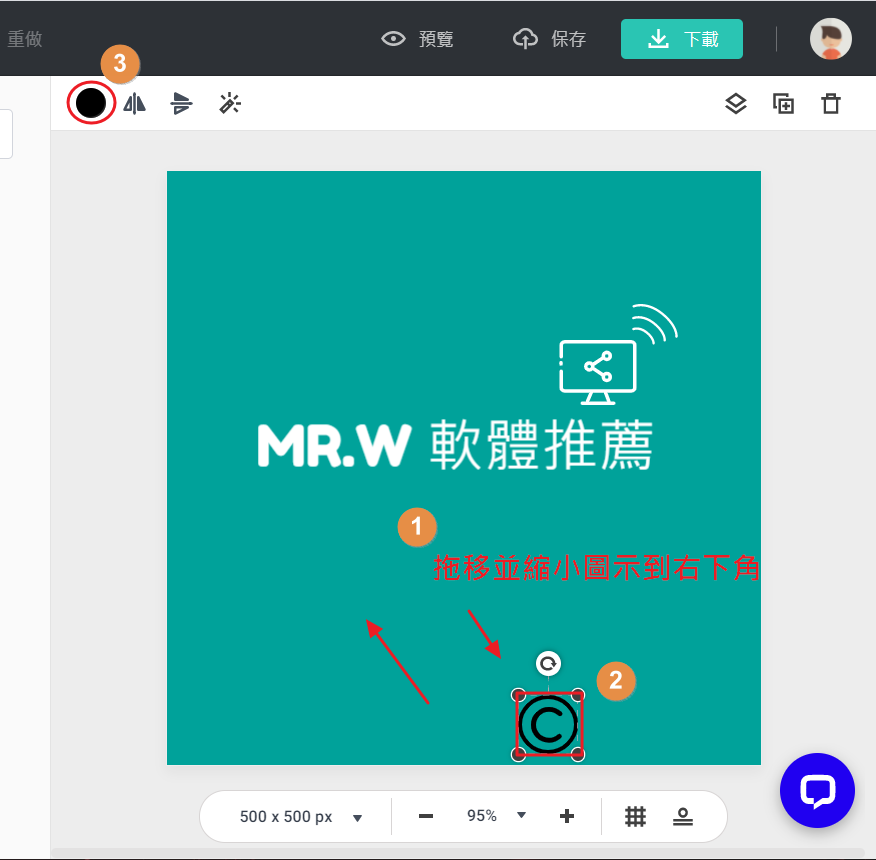Screen dimensions: 876x860
Task: Click the ruler guide icon beside the grid
Action: pos(683,816)
